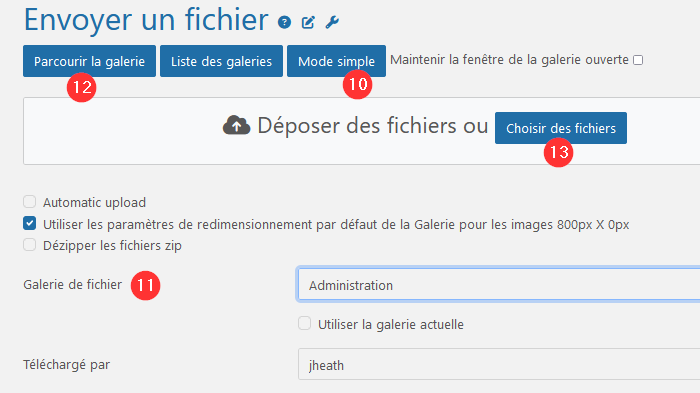
Task: Click the cloud upload icon
Action: click(x=237, y=125)
